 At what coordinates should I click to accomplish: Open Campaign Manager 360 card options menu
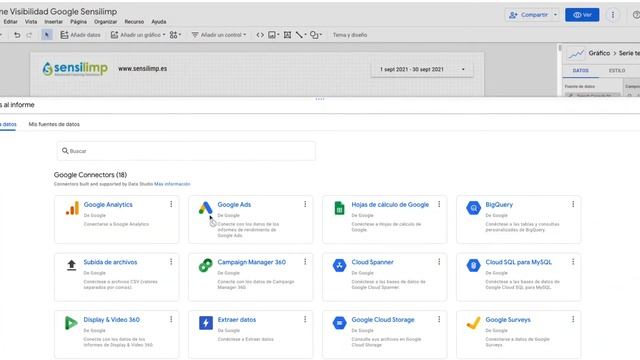coord(305,262)
